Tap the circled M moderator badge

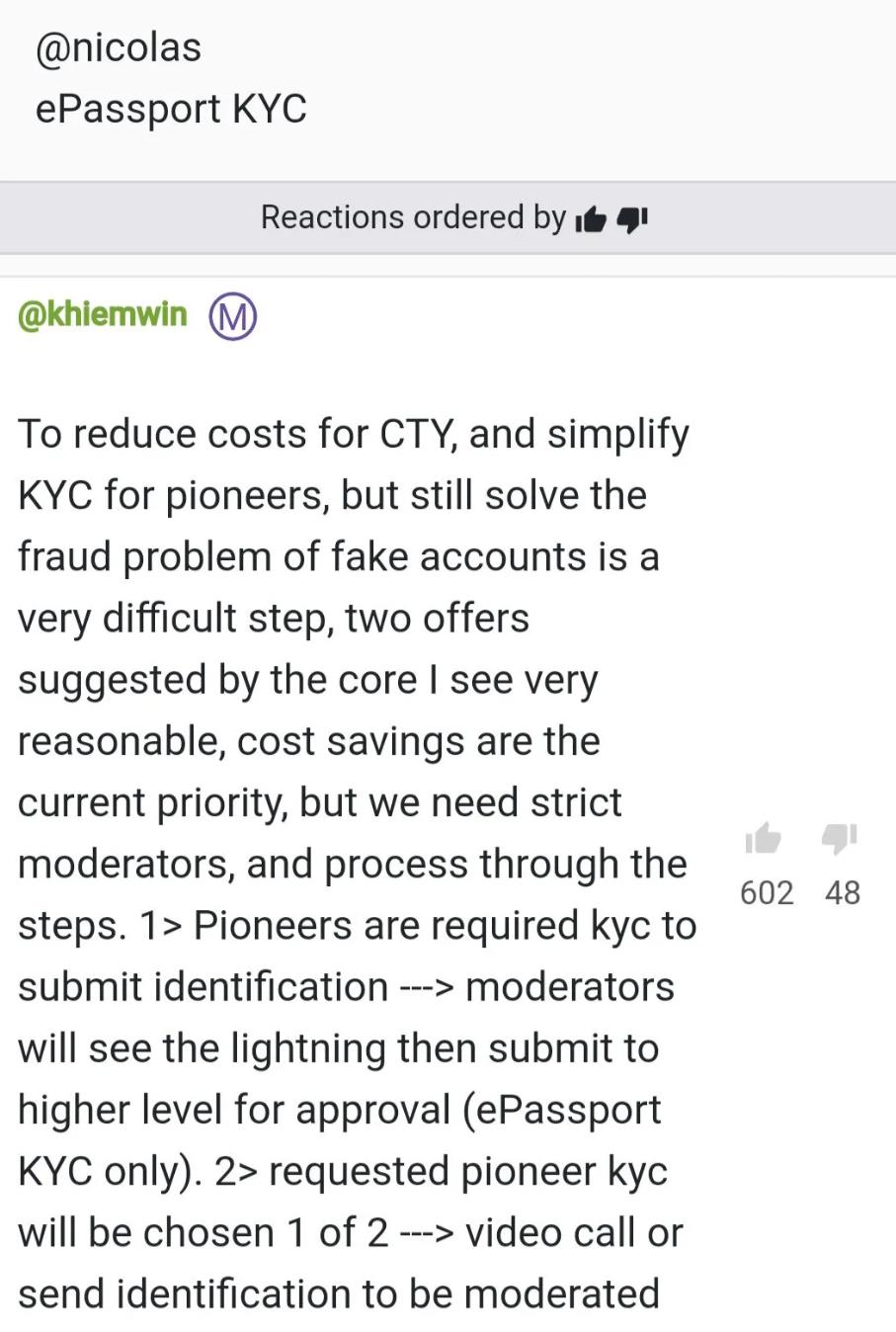coord(233,316)
